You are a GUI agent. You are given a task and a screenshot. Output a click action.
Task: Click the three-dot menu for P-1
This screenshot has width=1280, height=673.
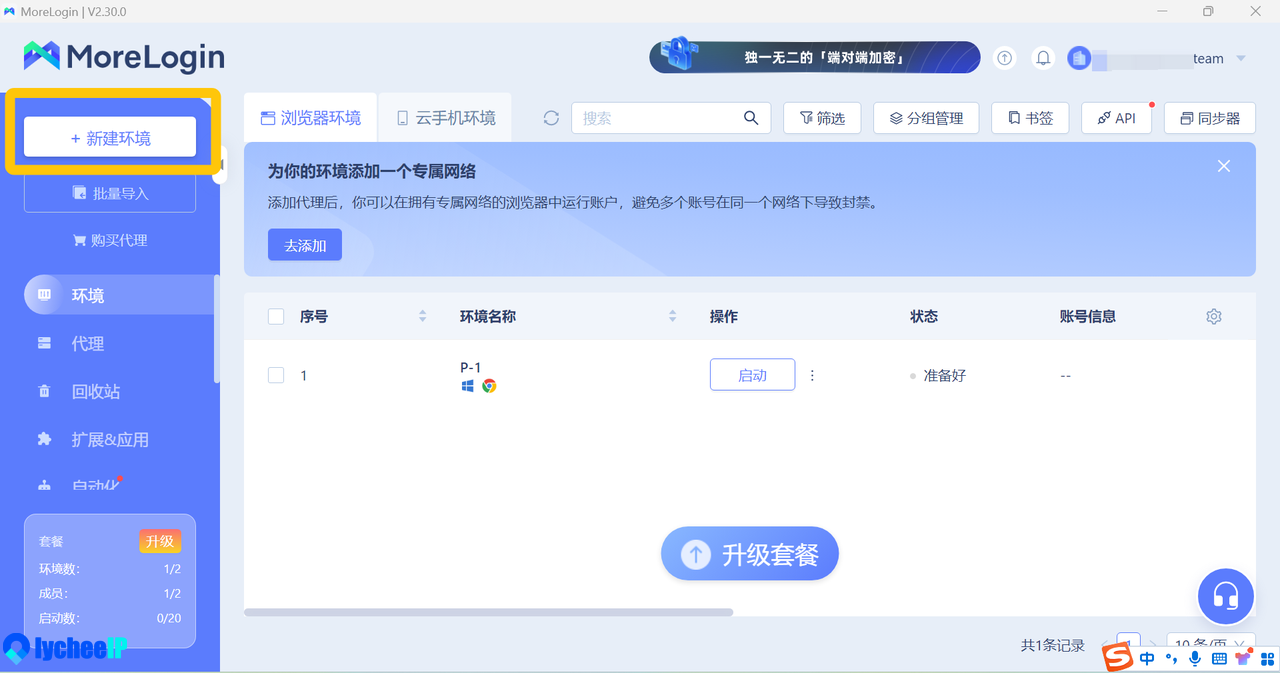[812, 375]
